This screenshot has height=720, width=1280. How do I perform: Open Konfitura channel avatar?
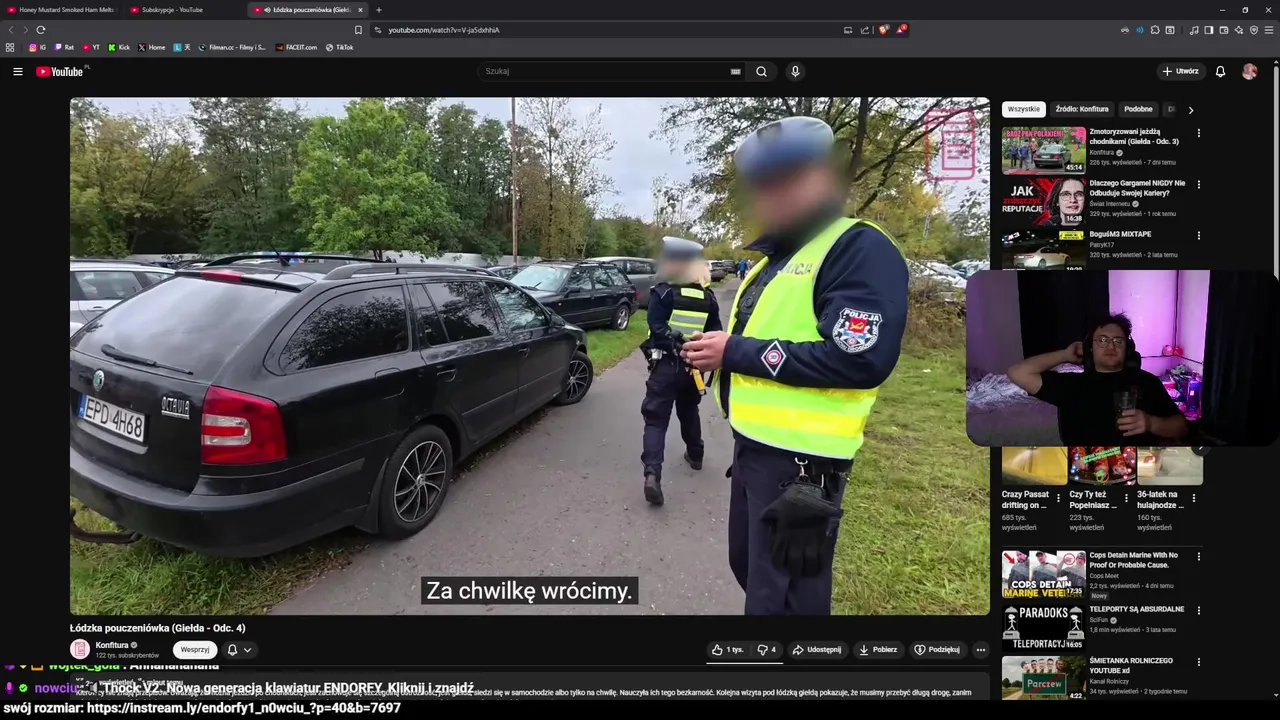click(80, 649)
